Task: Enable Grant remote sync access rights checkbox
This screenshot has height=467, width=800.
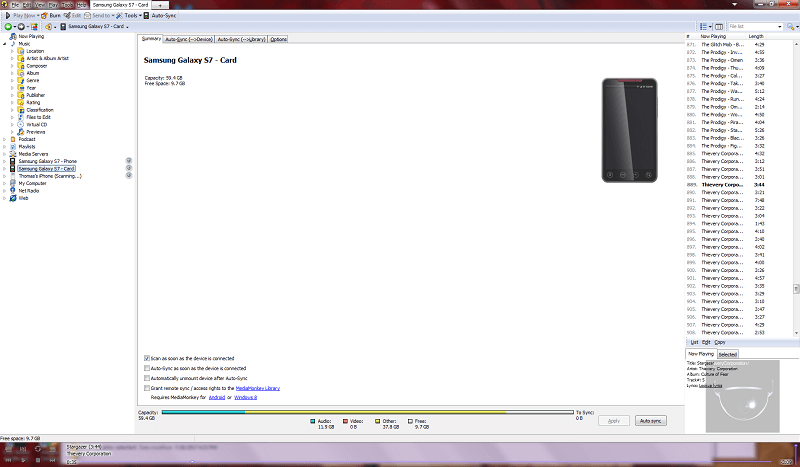Action: tap(147, 388)
